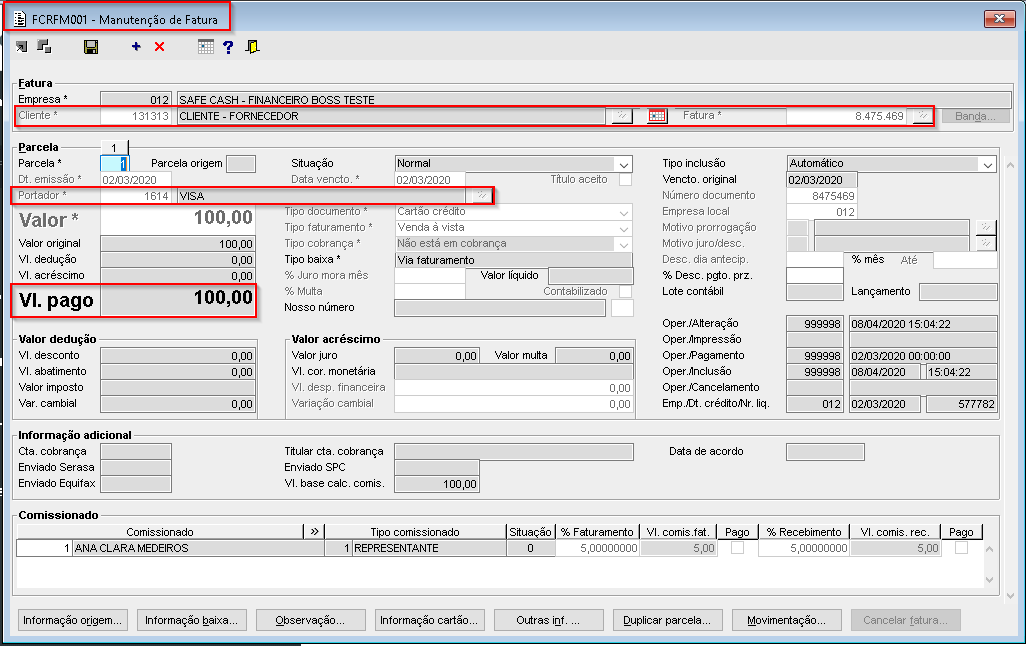Click Comissionado column header
Screen dimensions: 1026x646
(160, 531)
